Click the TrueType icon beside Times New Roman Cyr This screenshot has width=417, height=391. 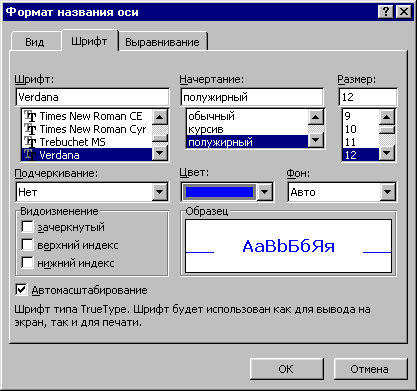(30, 129)
